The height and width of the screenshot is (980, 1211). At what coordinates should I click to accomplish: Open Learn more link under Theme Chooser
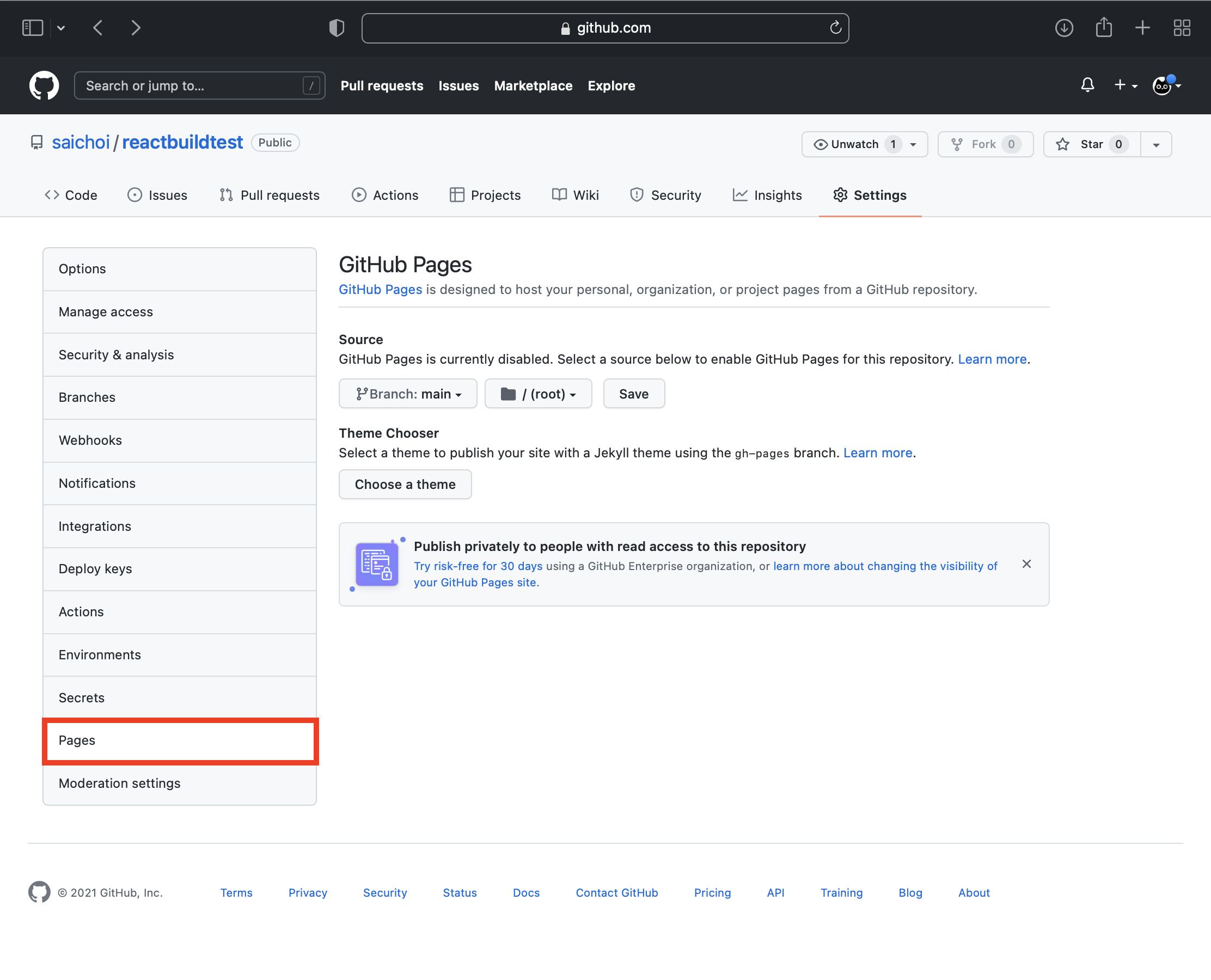[877, 453]
